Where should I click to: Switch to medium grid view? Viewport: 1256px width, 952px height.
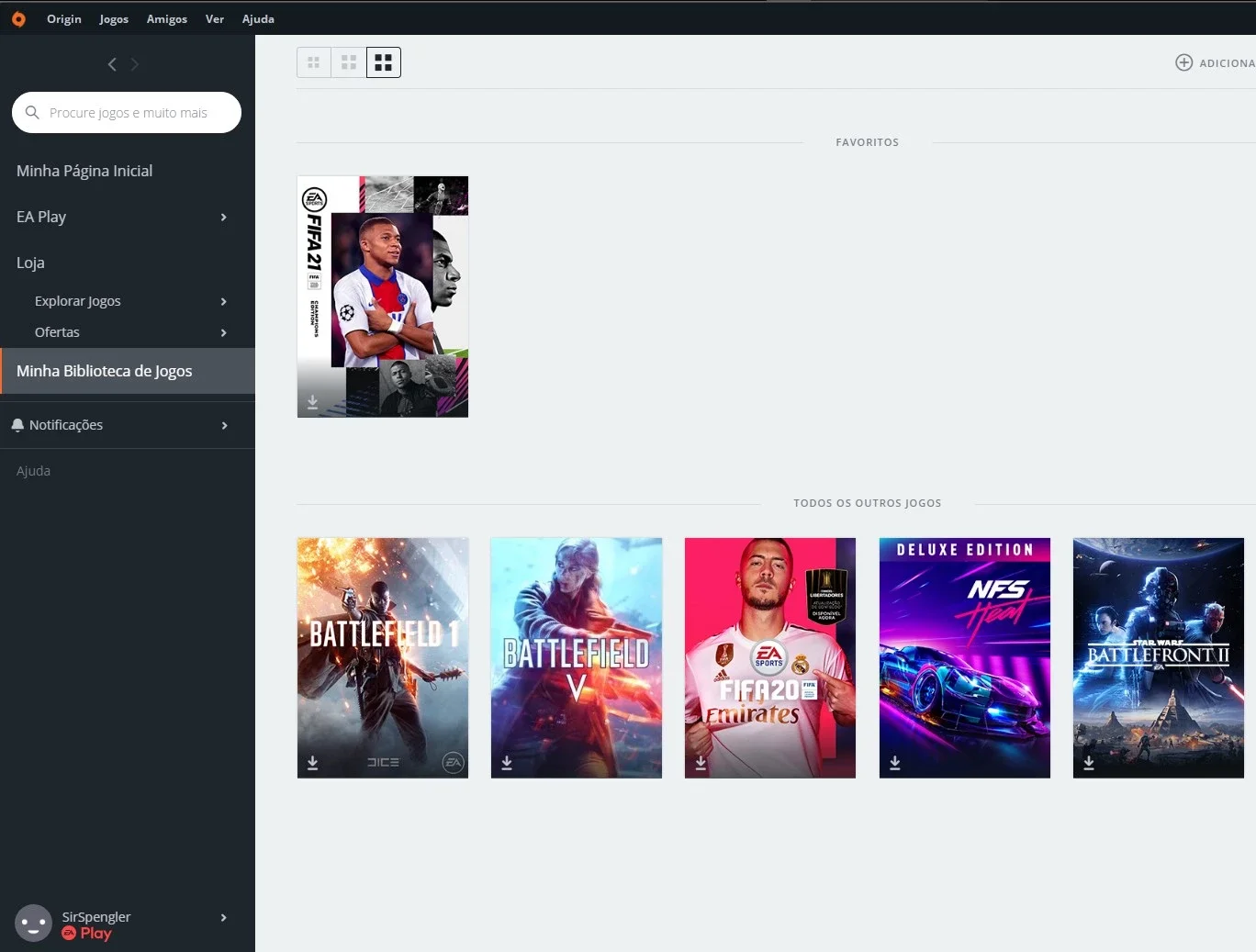click(x=349, y=62)
